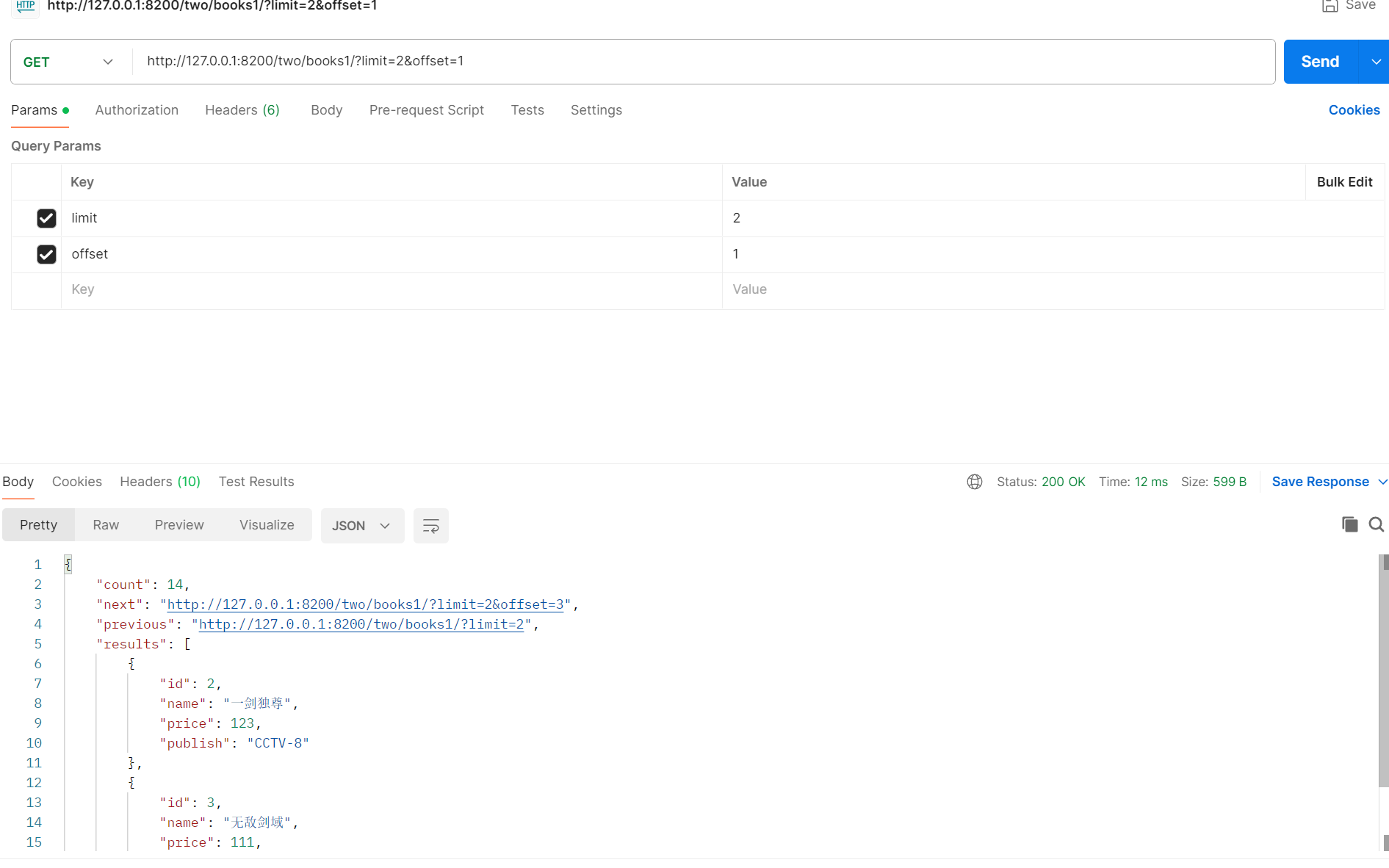Expand the Save Response dropdown
This screenshot has height=868, width=1389.
1382,482
